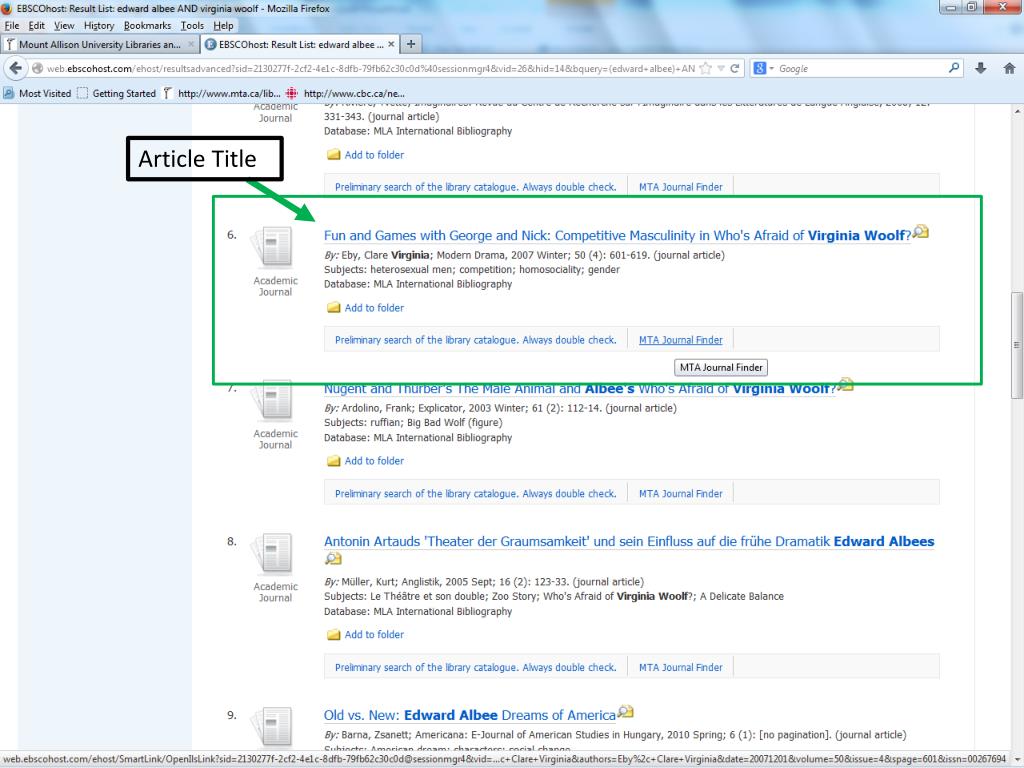
Task: Click MTA Journal Finder for result 5
Action: click(680, 187)
